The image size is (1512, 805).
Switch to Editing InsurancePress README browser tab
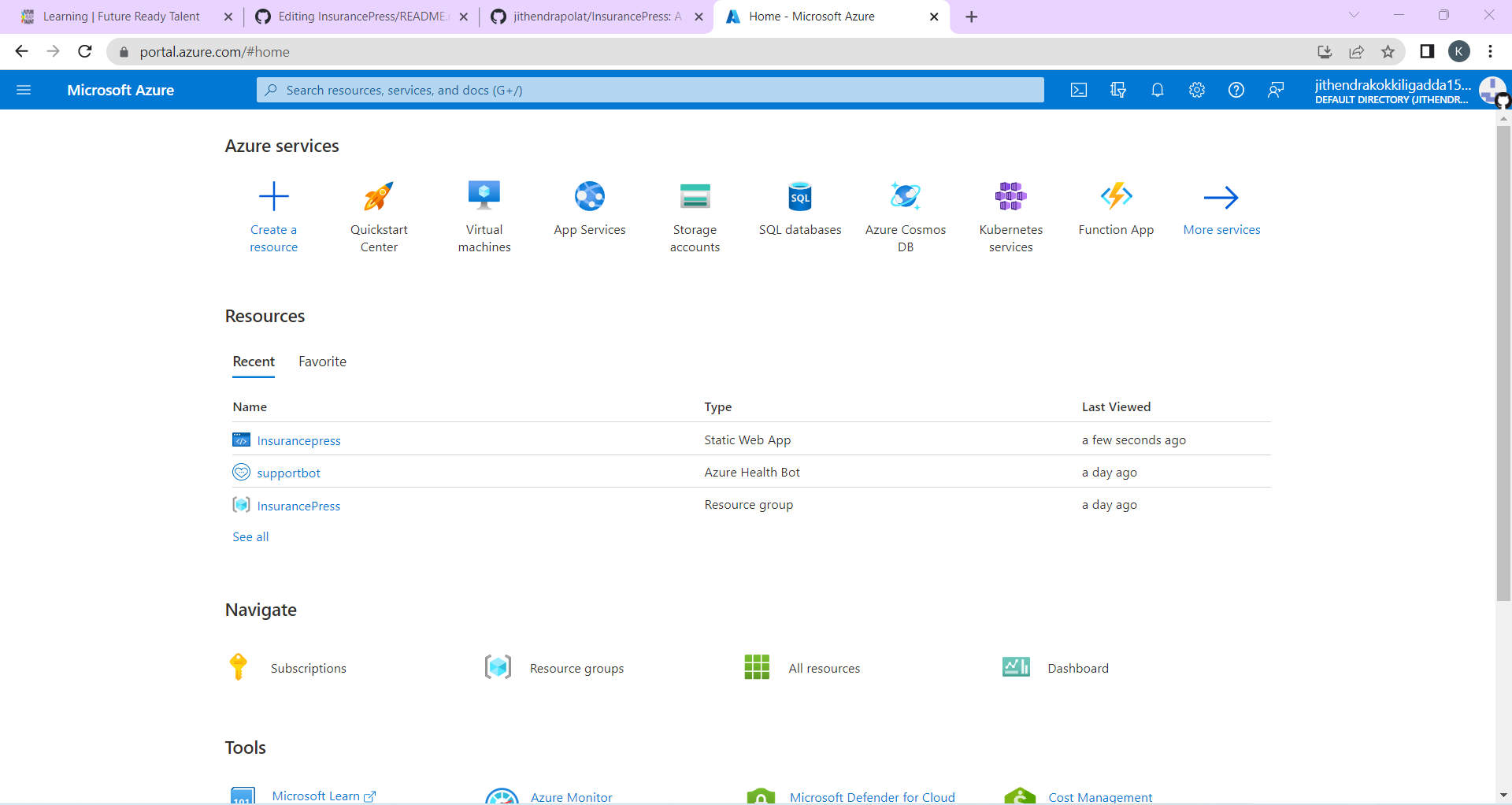pyautogui.click(x=363, y=17)
